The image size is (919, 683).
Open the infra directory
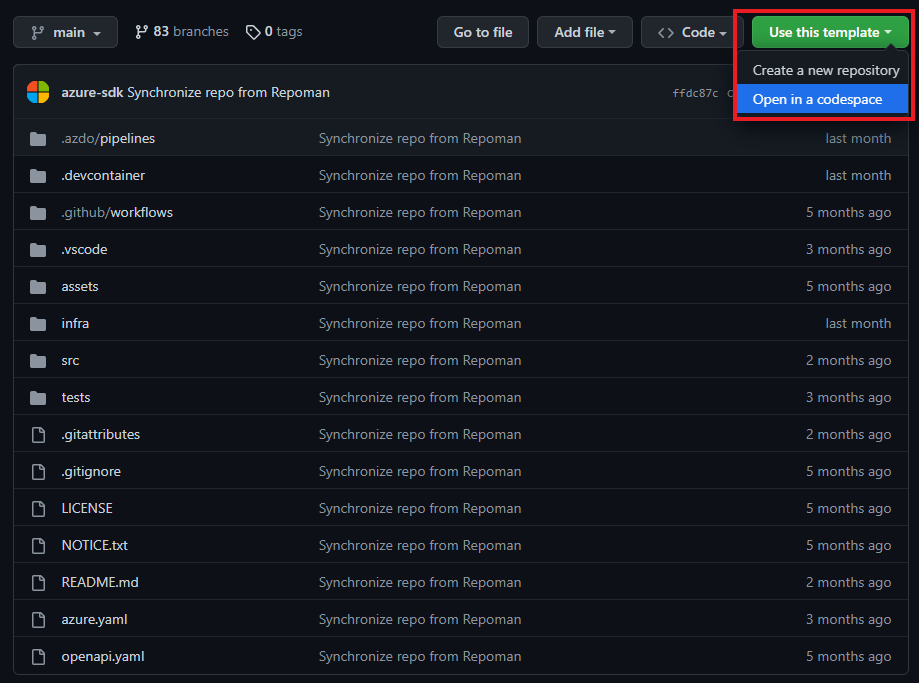[75, 323]
